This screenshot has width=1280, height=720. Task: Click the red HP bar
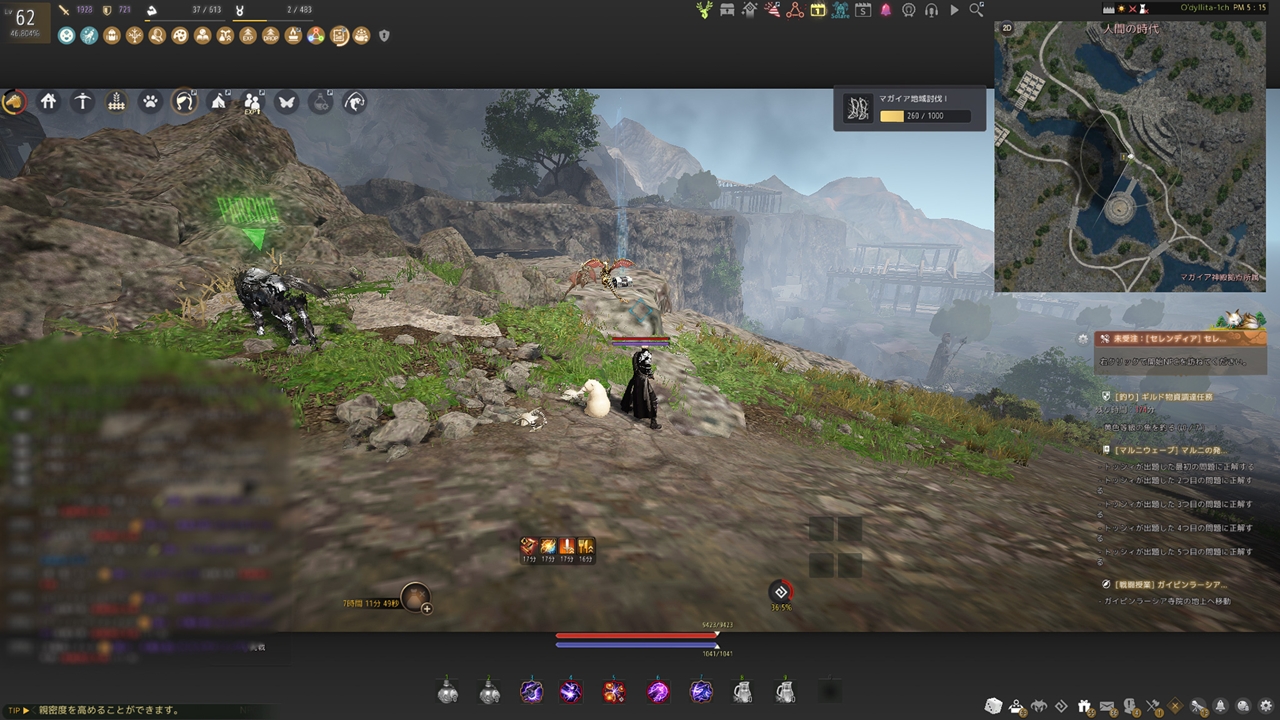[637, 635]
